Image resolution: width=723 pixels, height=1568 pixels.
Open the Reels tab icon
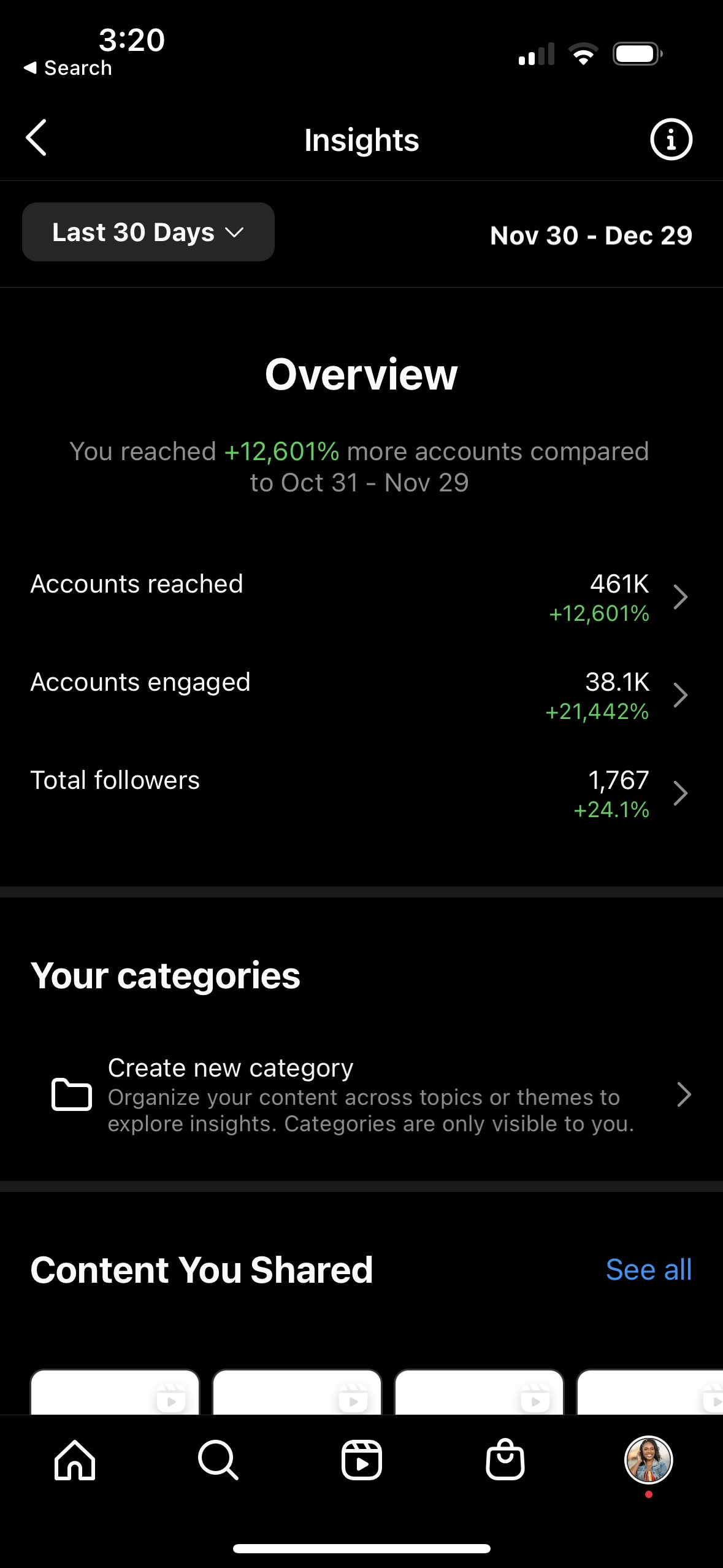tap(361, 1460)
